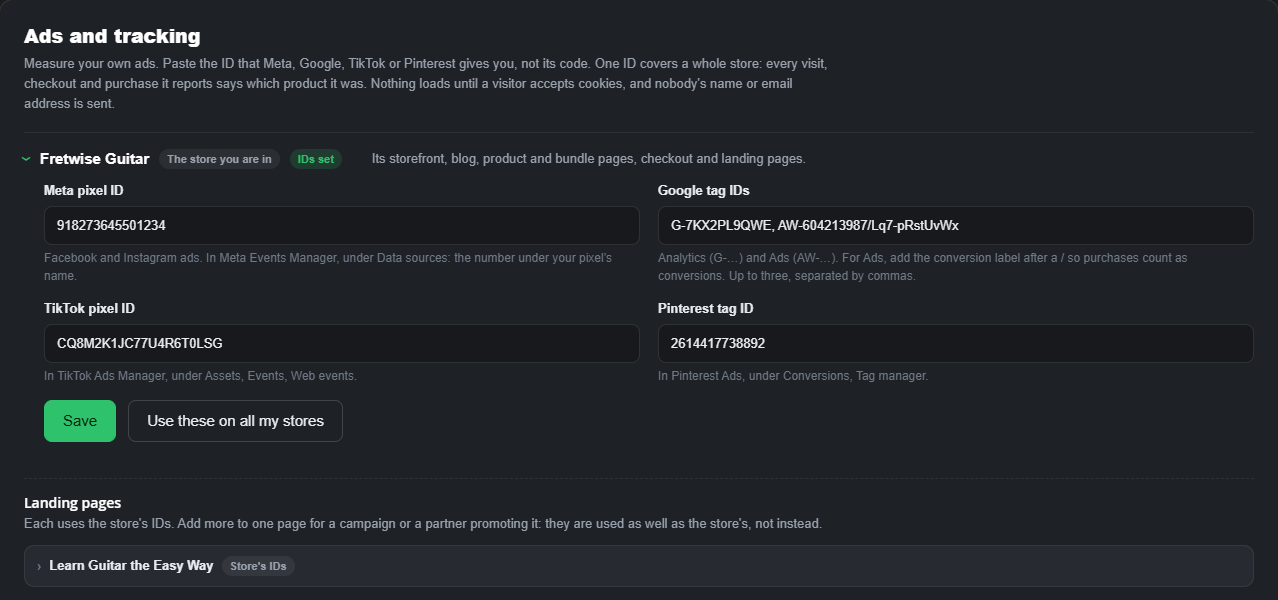Click the TikTok pixel ID label
This screenshot has width=1278, height=600.
(89, 308)
